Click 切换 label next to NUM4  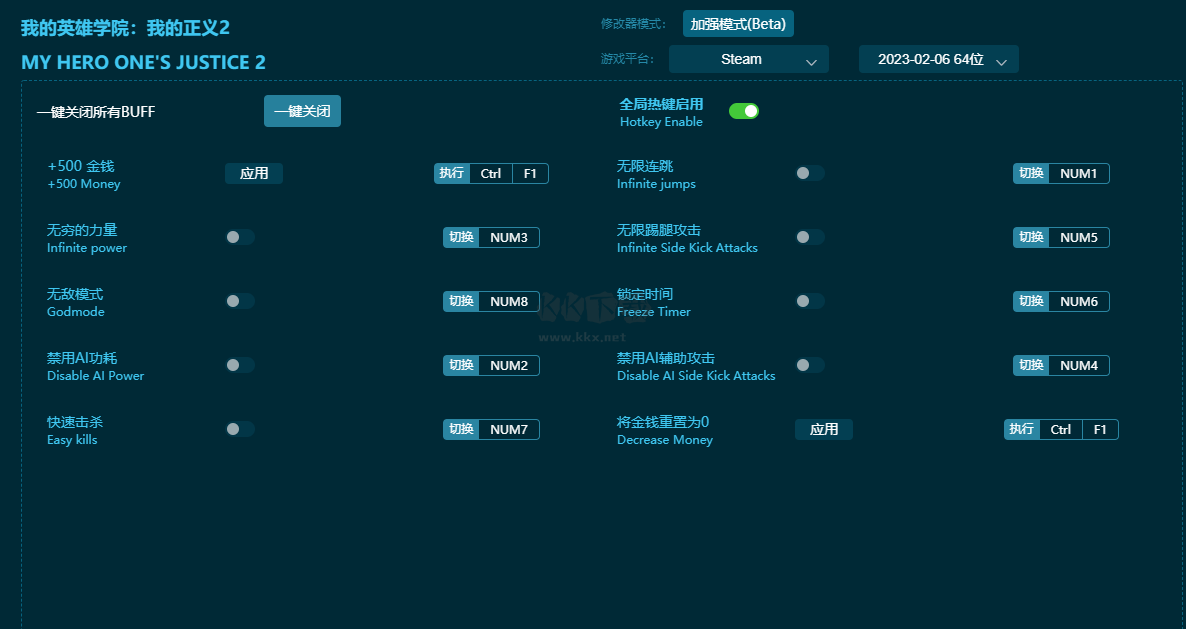(x=1031, y=365)
